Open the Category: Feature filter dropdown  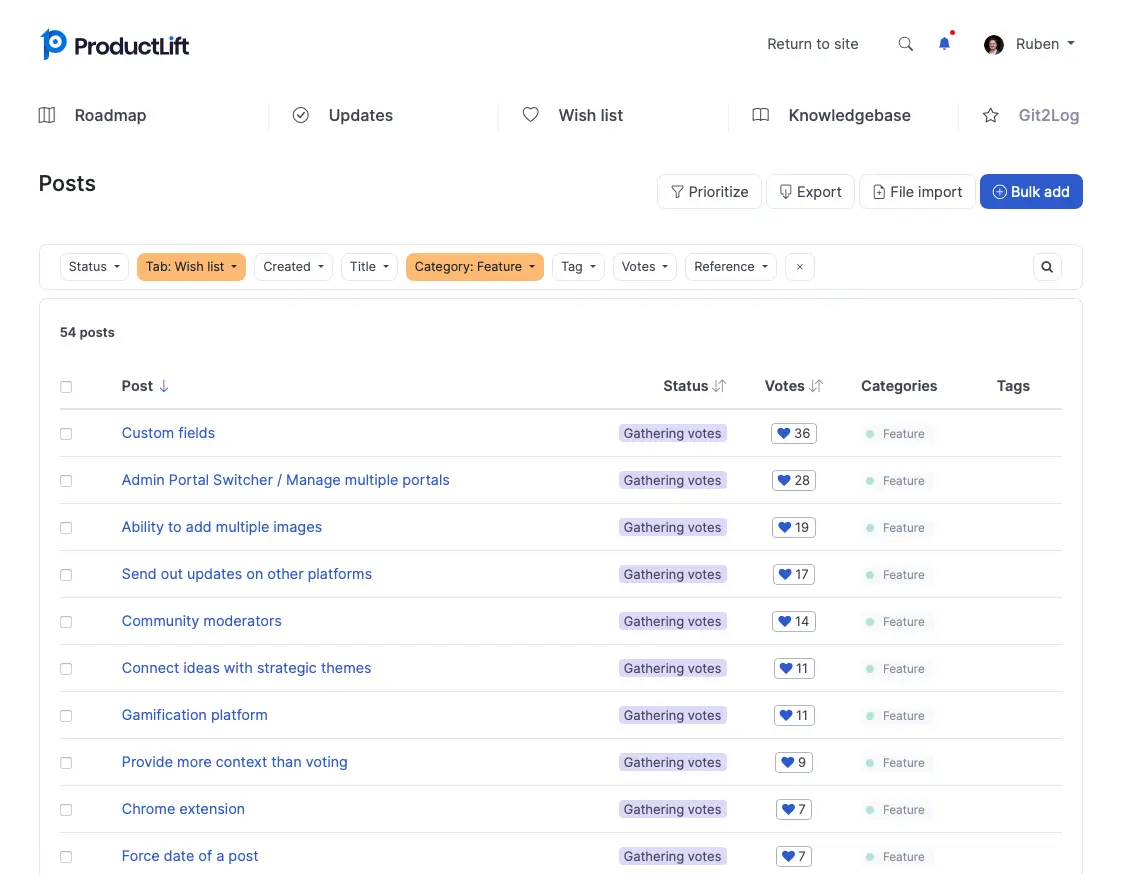(x=474, y=267)
